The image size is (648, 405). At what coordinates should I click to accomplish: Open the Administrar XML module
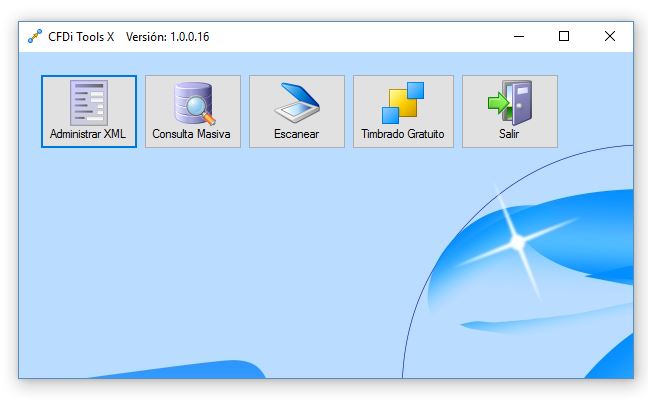[89, 111]
